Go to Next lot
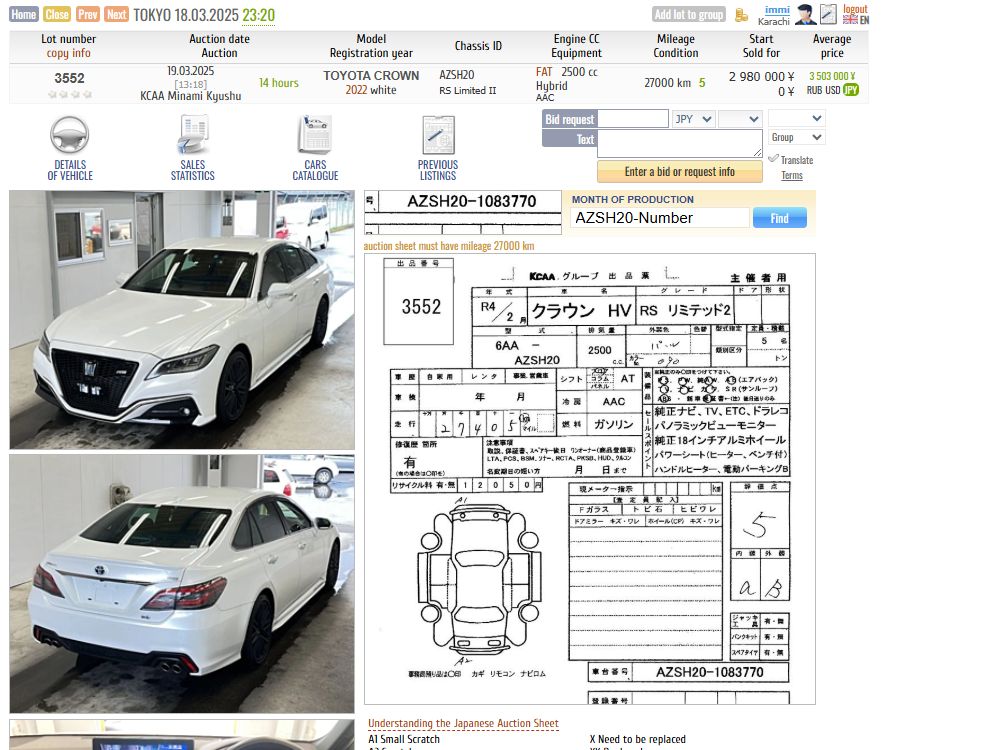Viewport: 1000px width, 750px height. point(117,14)
